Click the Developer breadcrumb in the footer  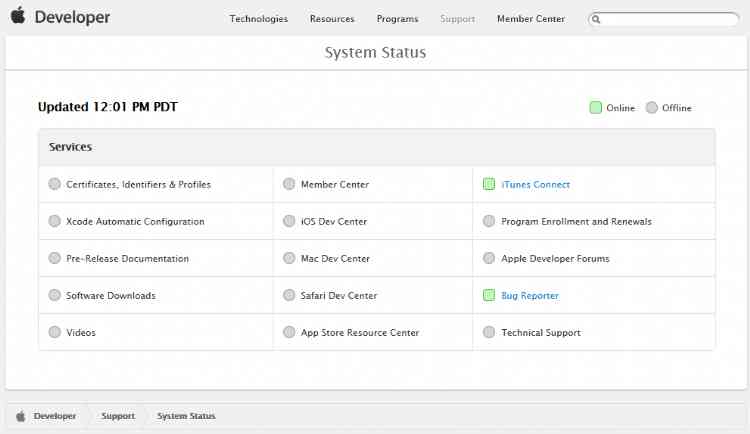click(55, 416)
